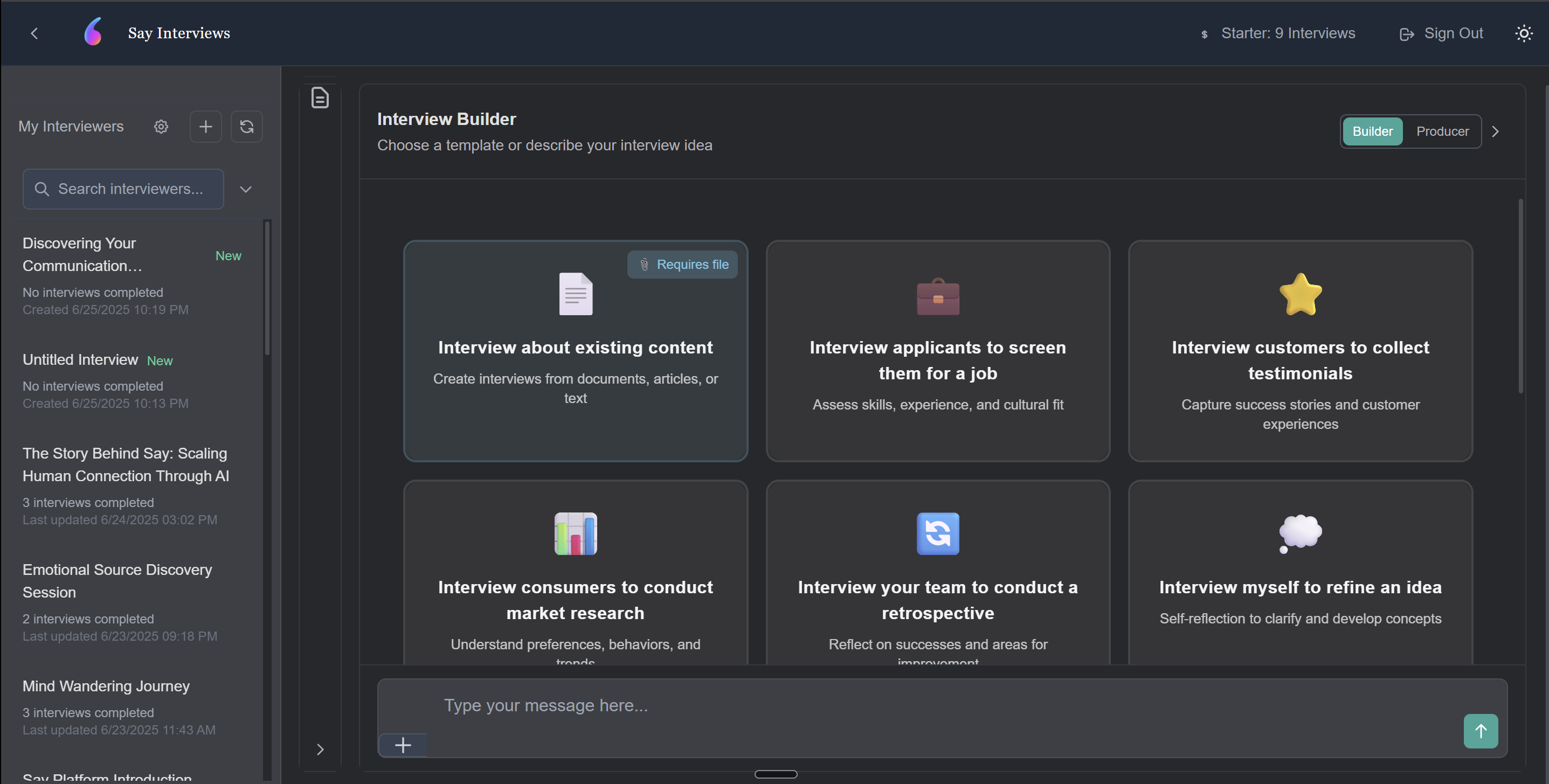Expand the side panel with bottom chevron
Screen dimensions: 1549x784
320,749
